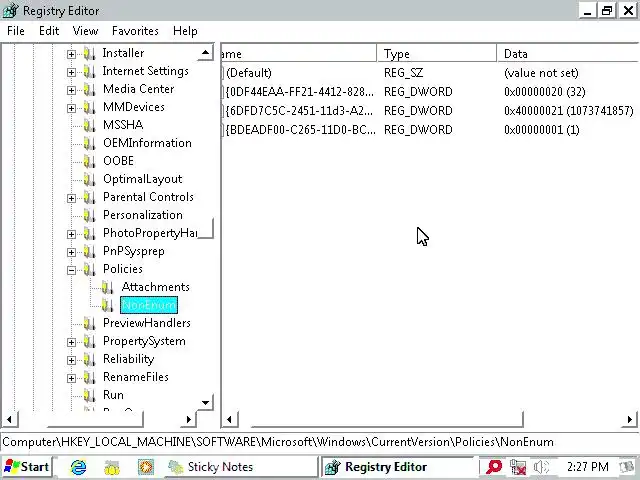The image size is (640, 480).
Task: Click the PnPSysprep folder icon
Action: [x=89, y=251]
